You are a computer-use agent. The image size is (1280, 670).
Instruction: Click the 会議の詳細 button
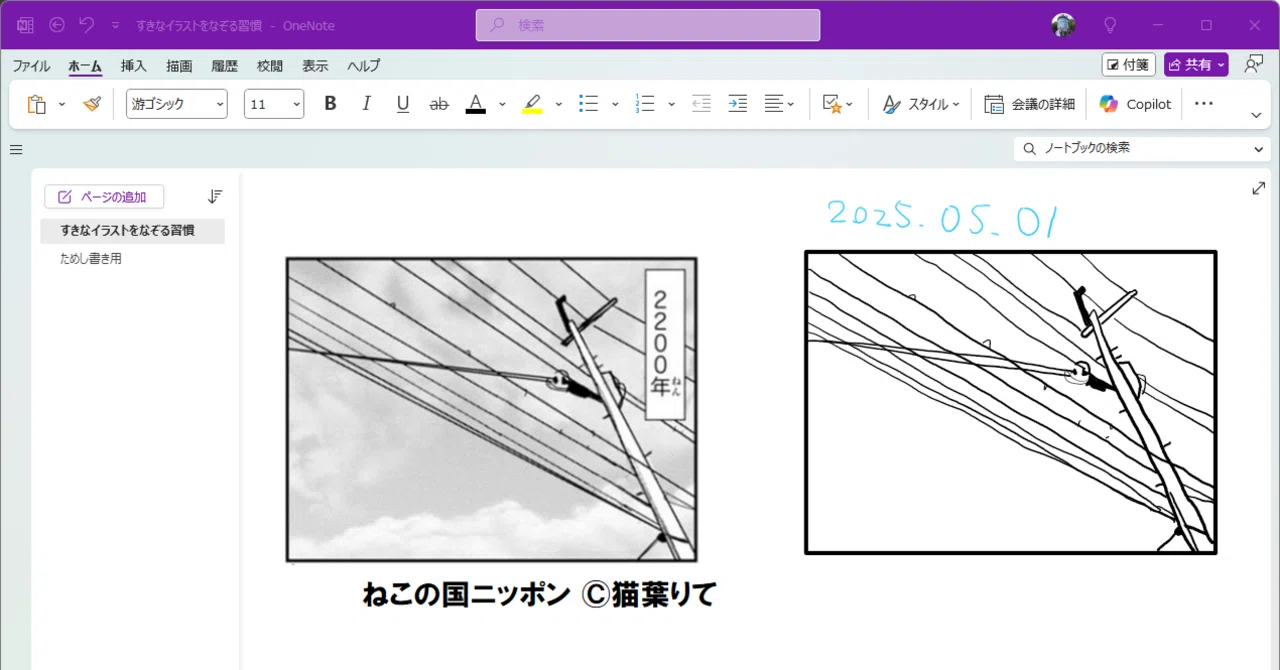point(1030,104)
